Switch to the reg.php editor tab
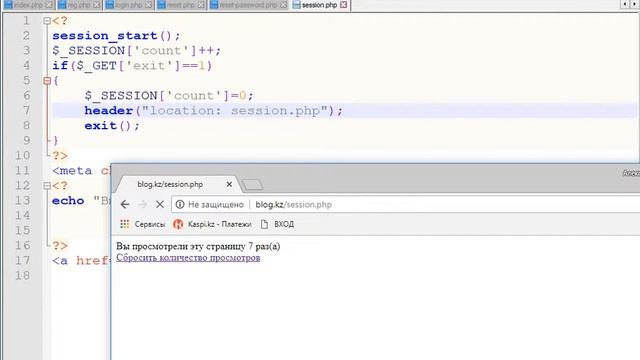 point(79,5)
